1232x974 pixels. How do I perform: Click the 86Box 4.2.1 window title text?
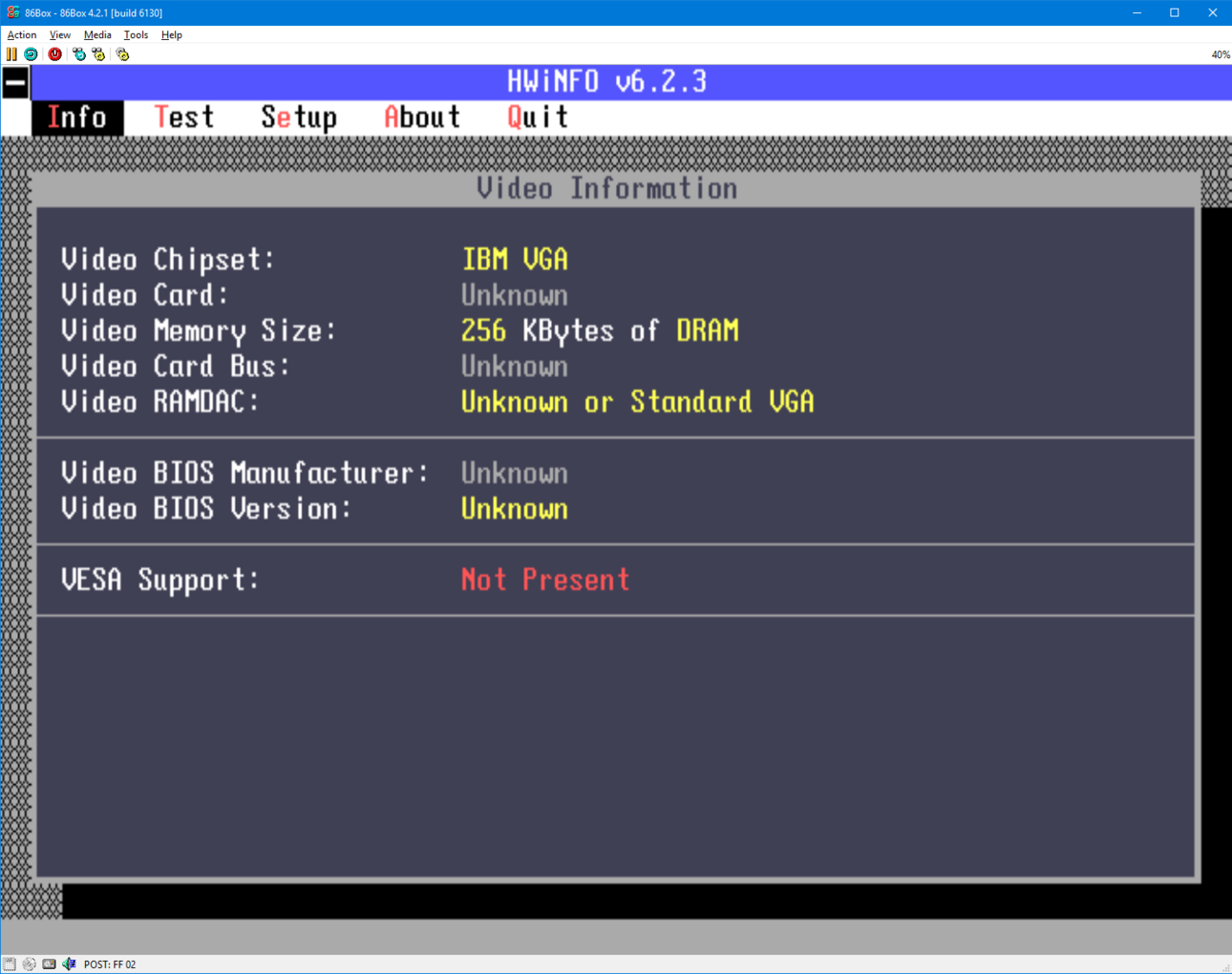94,12
